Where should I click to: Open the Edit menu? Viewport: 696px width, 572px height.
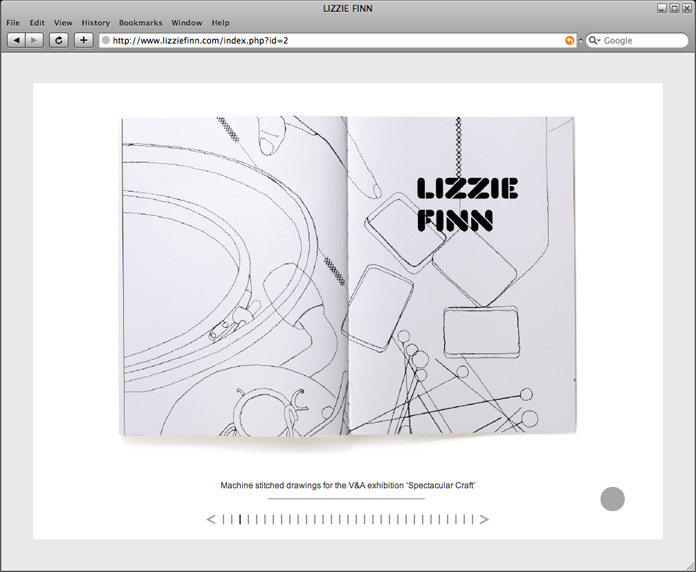pos(37,23)
